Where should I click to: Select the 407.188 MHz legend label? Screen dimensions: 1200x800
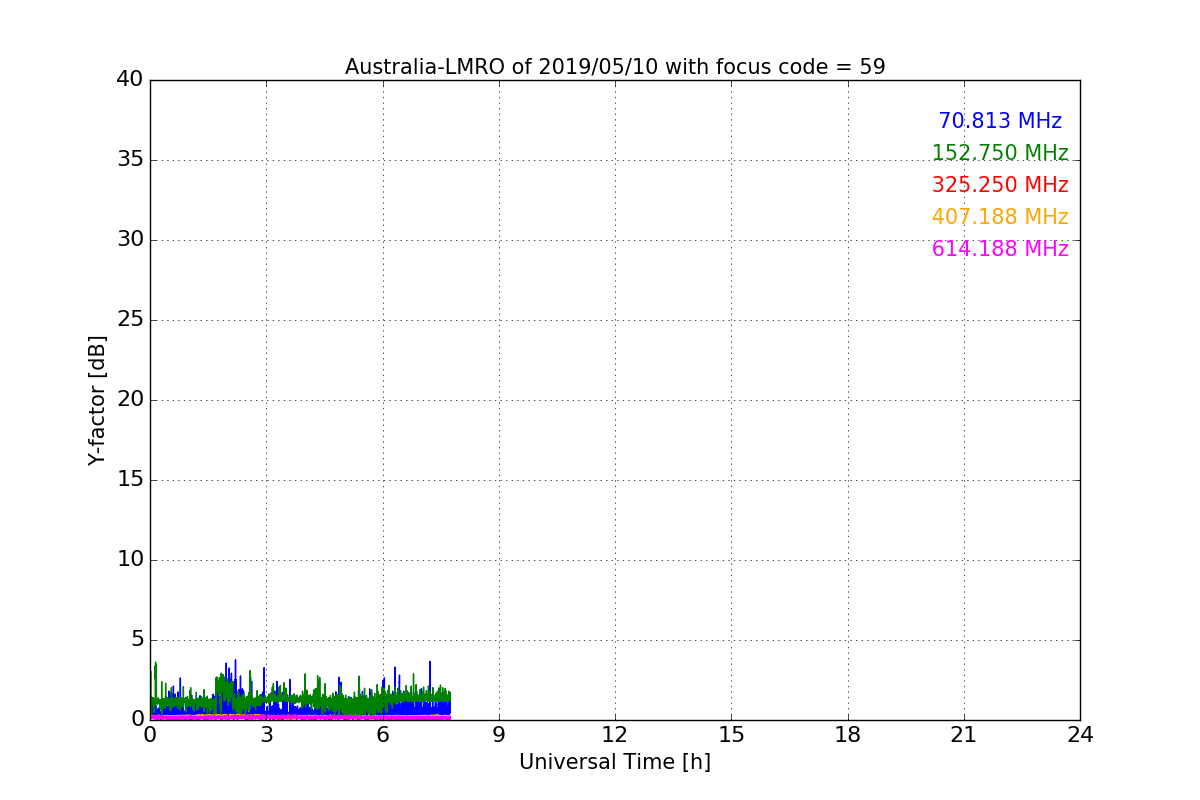1000,217
